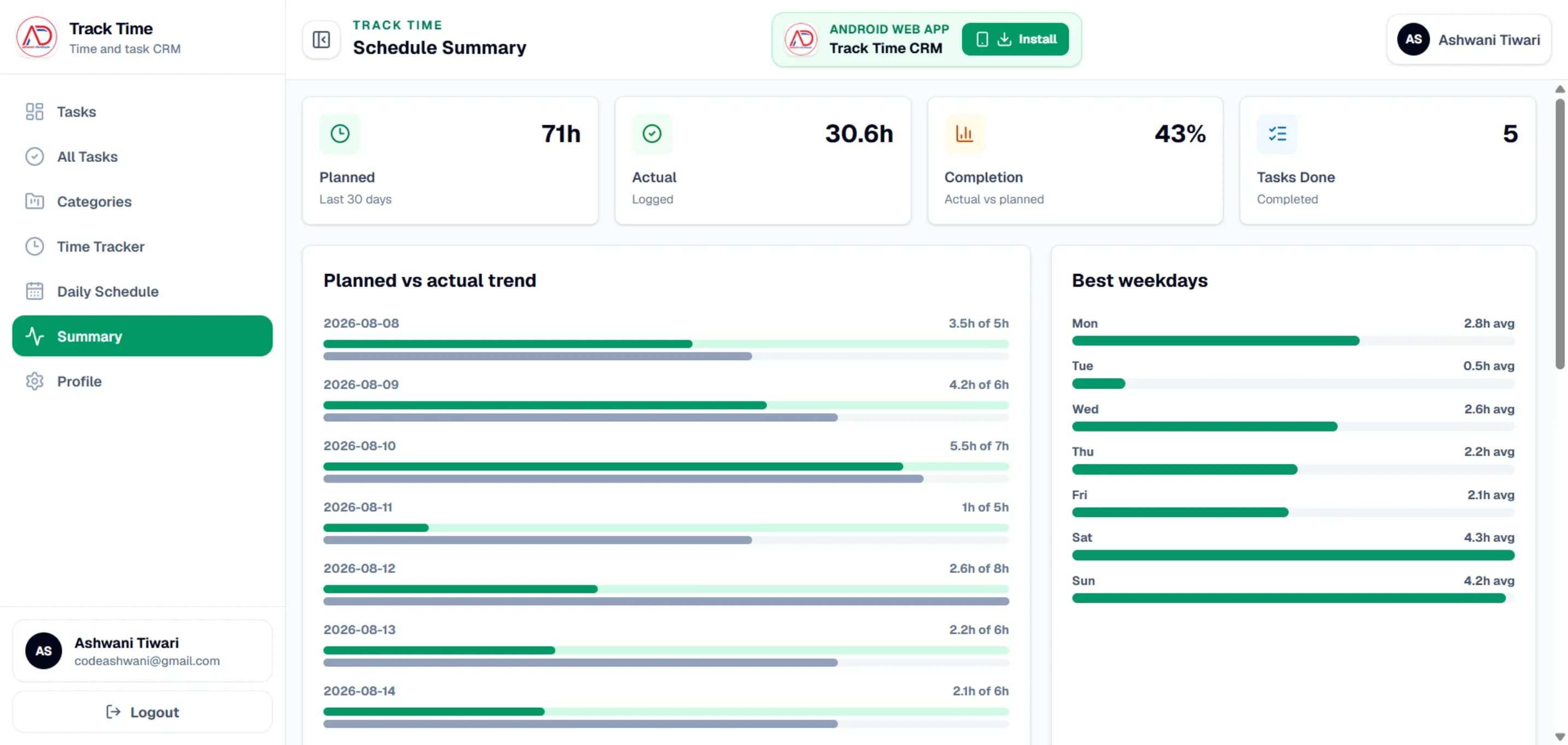Viewport: 1568px width, 745px height.
Task: Click the Actual check-circle icon
Action: pos(652,133)
